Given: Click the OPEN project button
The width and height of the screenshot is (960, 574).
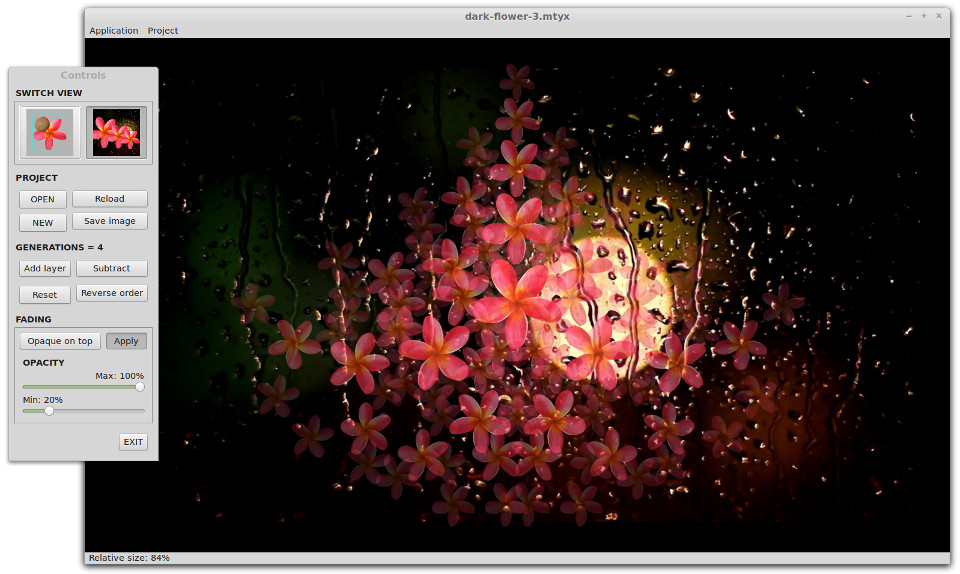Looking at the screenshot, I should [43, 199].
